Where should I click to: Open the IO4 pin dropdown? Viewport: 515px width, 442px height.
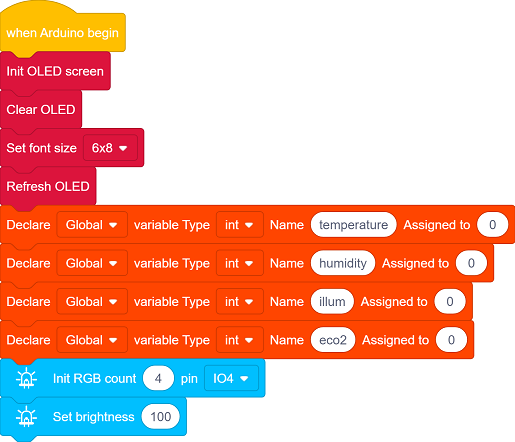[x=231, y=378]
